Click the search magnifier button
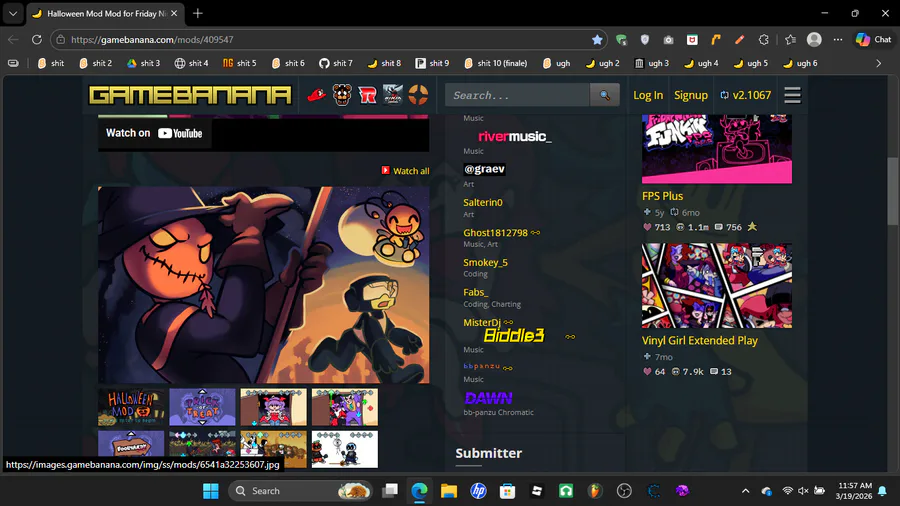Image resolution: width=900 pixels, height=506 pixels. [x=605, y=95]
